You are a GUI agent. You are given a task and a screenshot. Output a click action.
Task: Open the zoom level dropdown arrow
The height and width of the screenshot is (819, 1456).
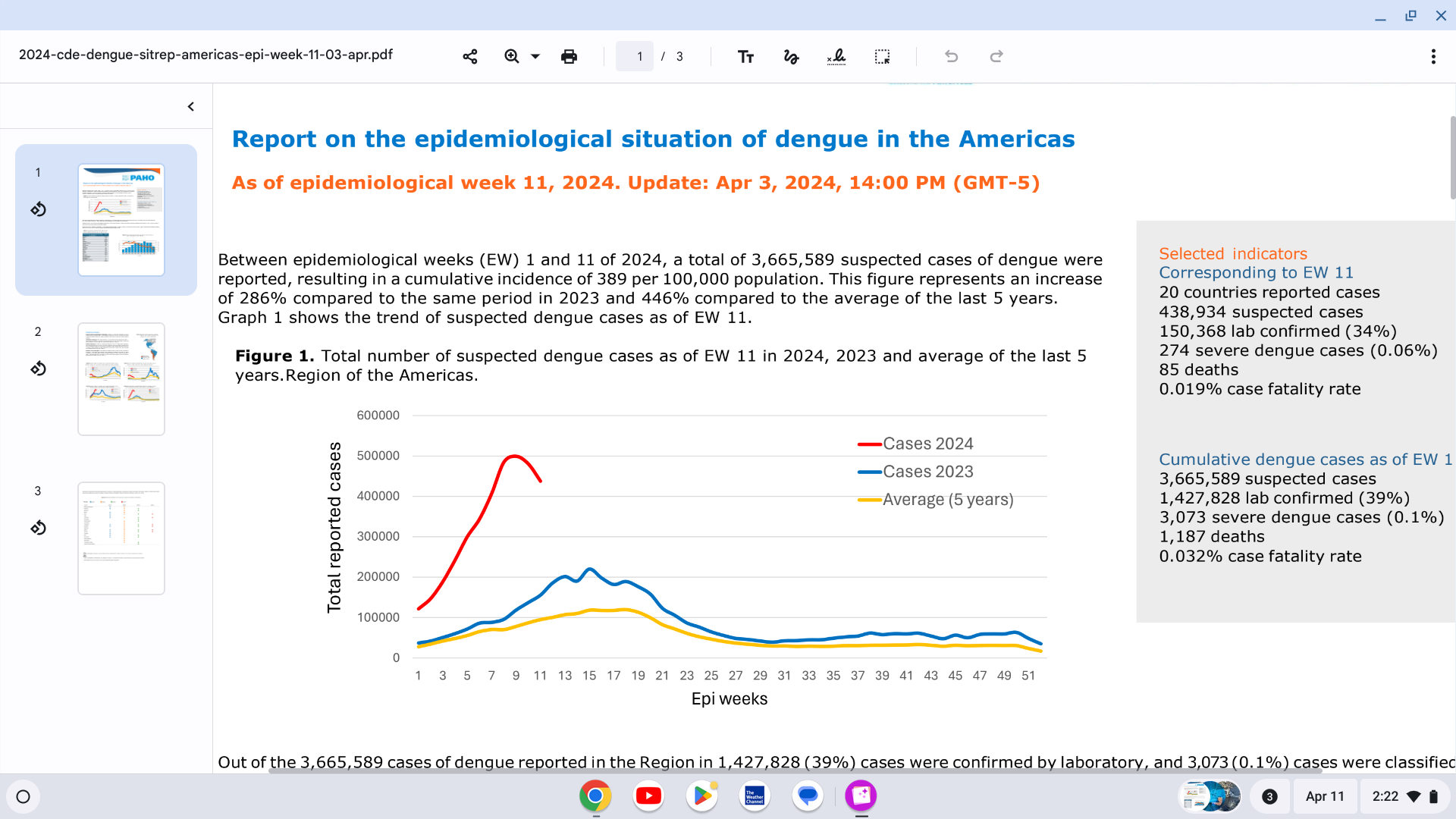(535, 57)
